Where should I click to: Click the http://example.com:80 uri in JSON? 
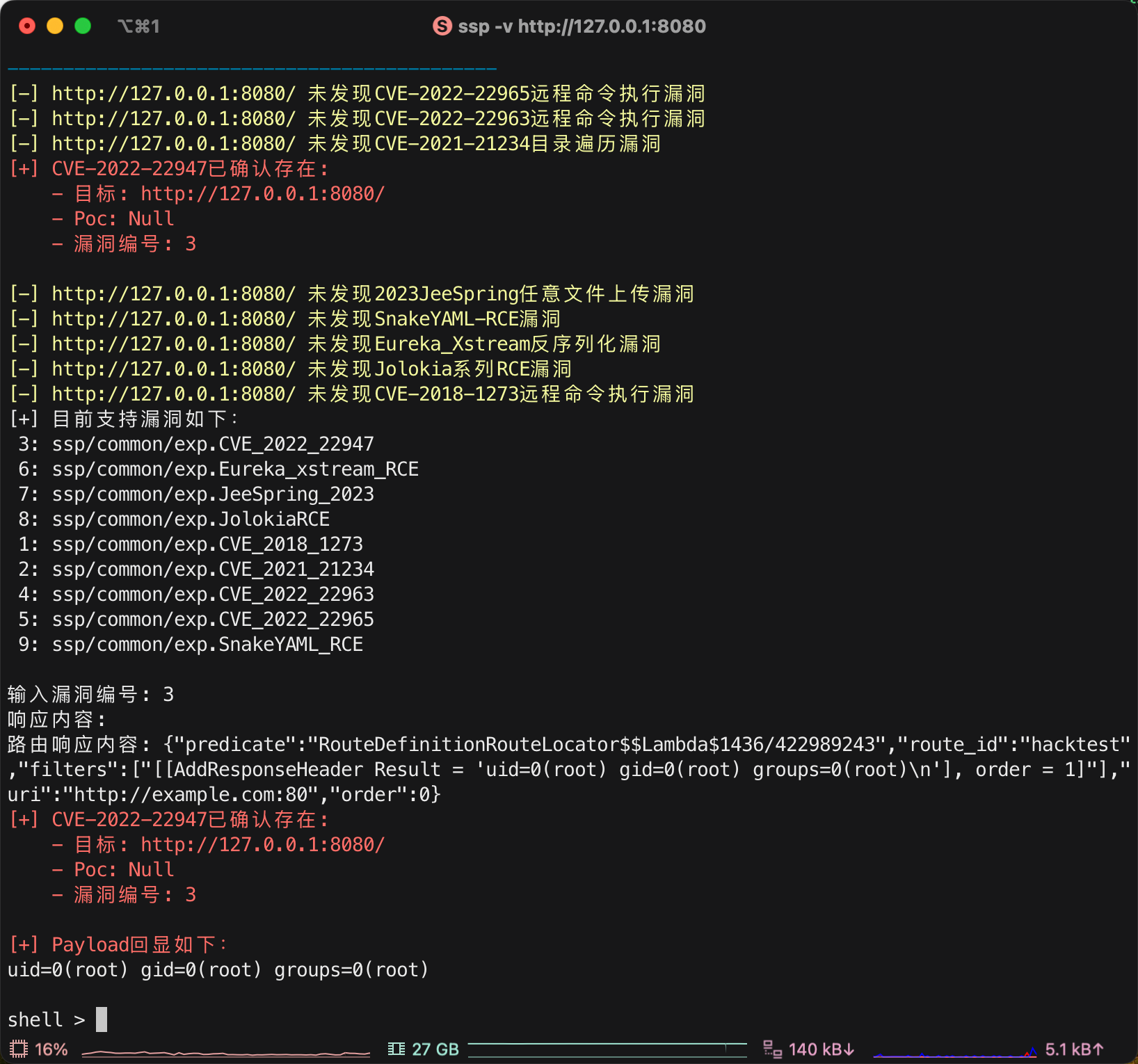[x=191, y=794]
